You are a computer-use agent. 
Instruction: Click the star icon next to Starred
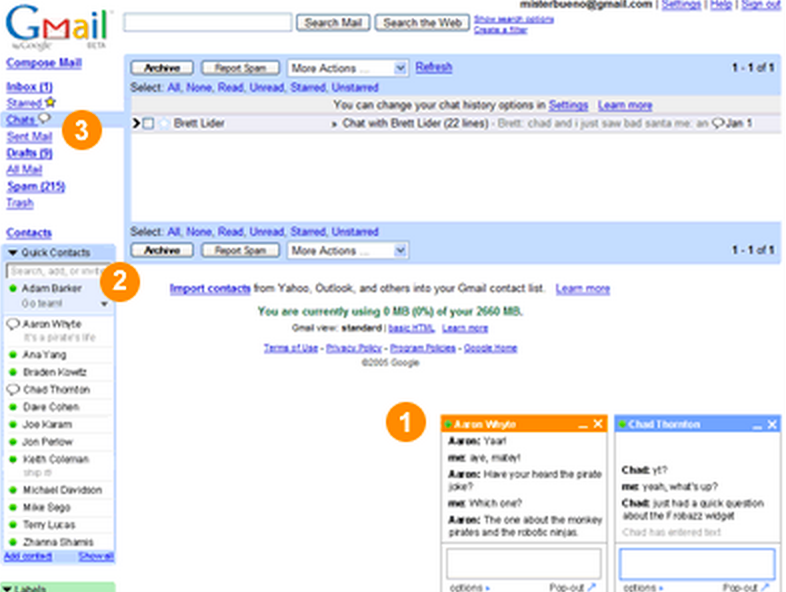(x=50, y=102)
